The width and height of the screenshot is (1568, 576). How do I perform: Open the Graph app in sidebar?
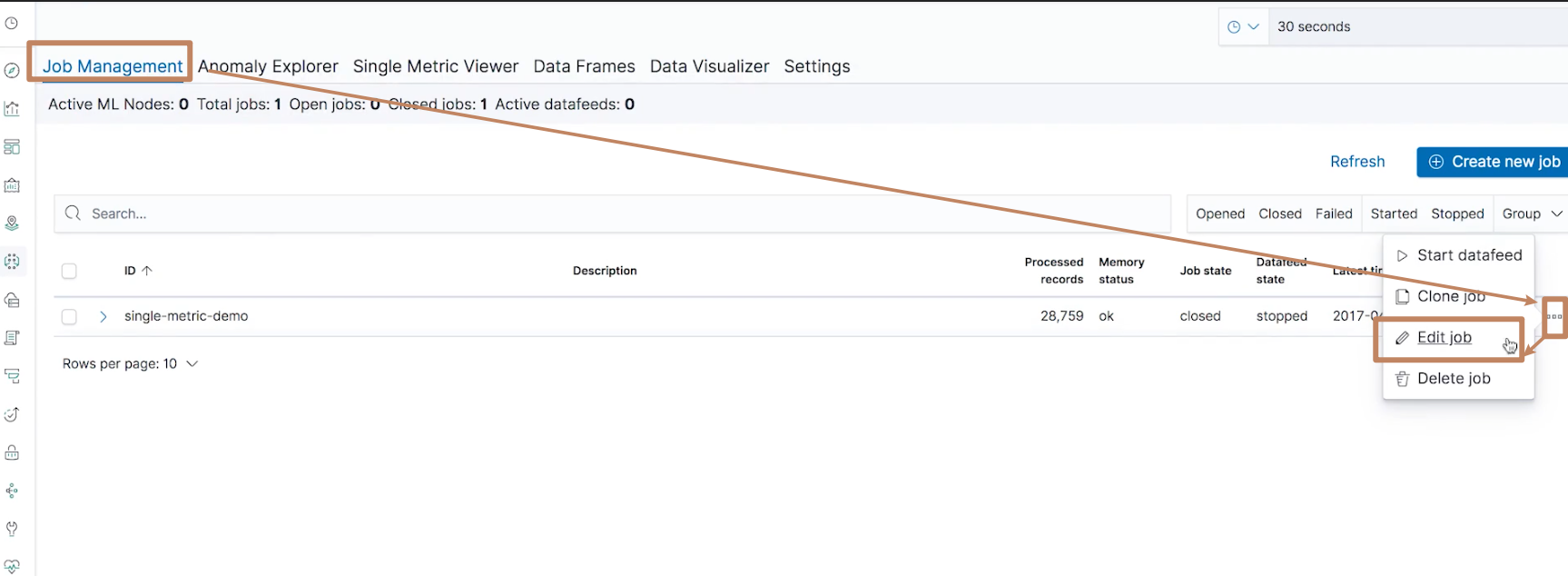coord(12,491)
